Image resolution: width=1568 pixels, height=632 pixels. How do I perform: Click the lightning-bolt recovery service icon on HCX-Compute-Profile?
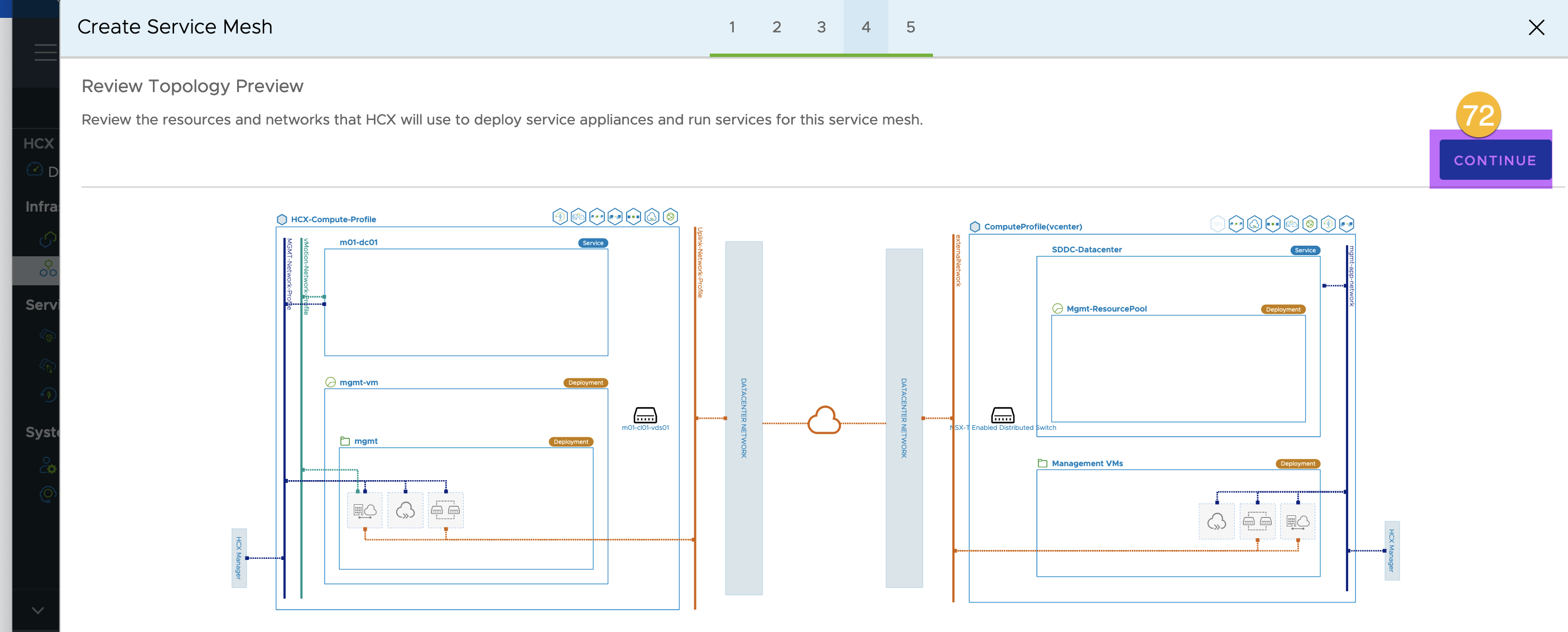click(x=560, y=217)
